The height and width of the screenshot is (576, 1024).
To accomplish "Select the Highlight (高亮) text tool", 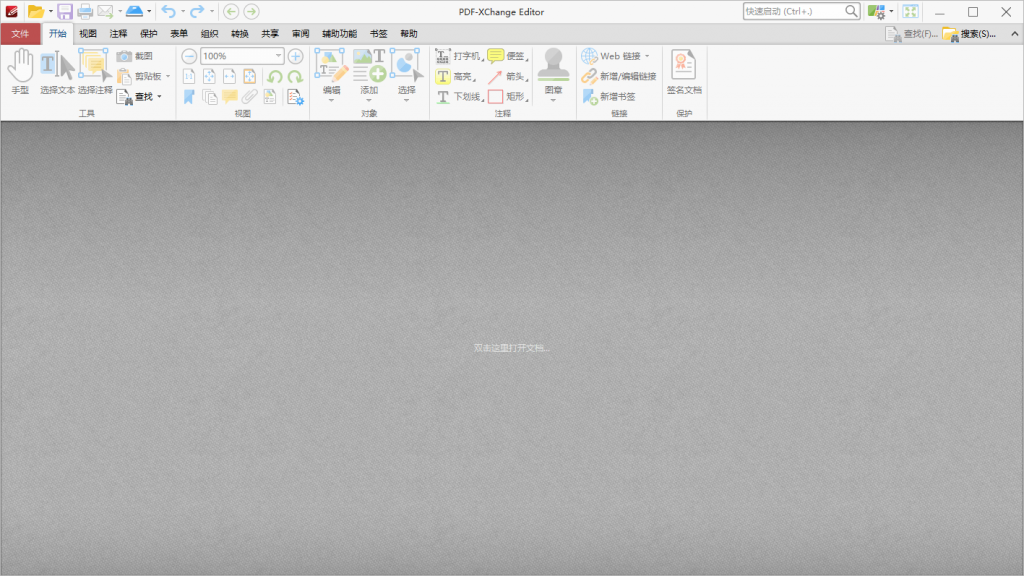I will click(x=455, y=76).
